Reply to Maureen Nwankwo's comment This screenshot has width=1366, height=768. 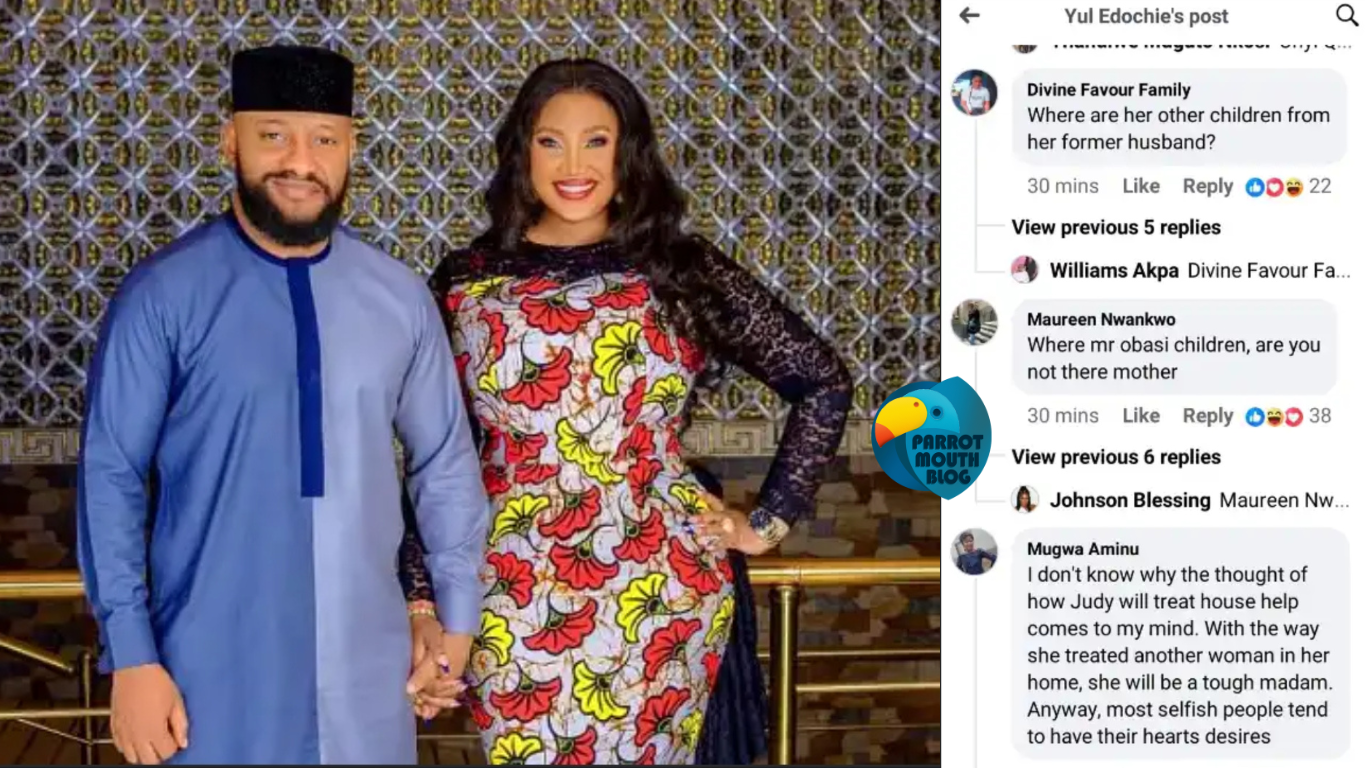1207,416
